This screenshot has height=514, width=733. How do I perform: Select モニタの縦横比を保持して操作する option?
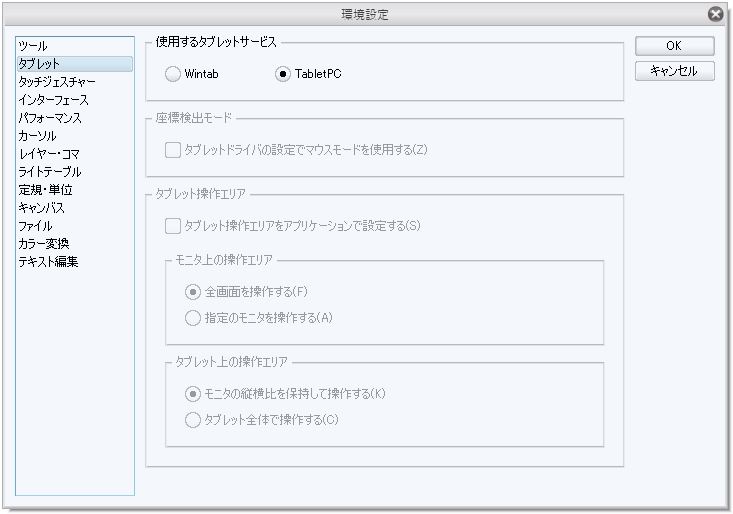pyautogui.click(x=193, y=394)
